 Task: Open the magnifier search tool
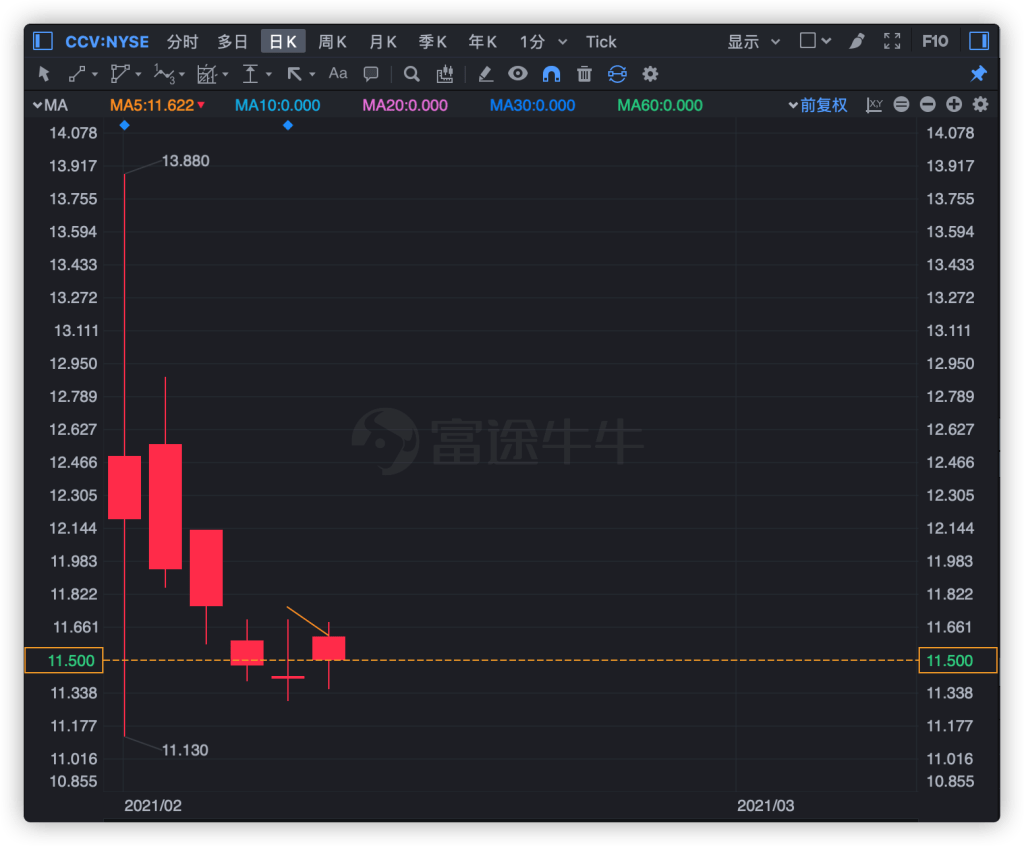click(x=411, y=74)
